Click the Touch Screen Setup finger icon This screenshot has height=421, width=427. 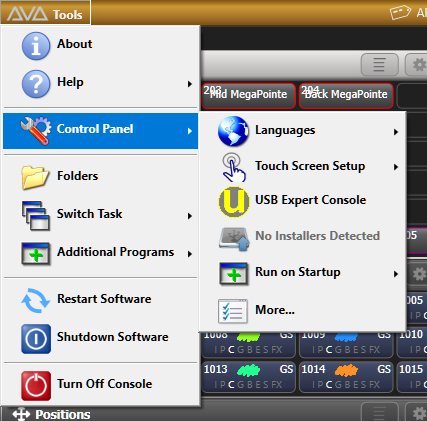[x=234, y=167]
